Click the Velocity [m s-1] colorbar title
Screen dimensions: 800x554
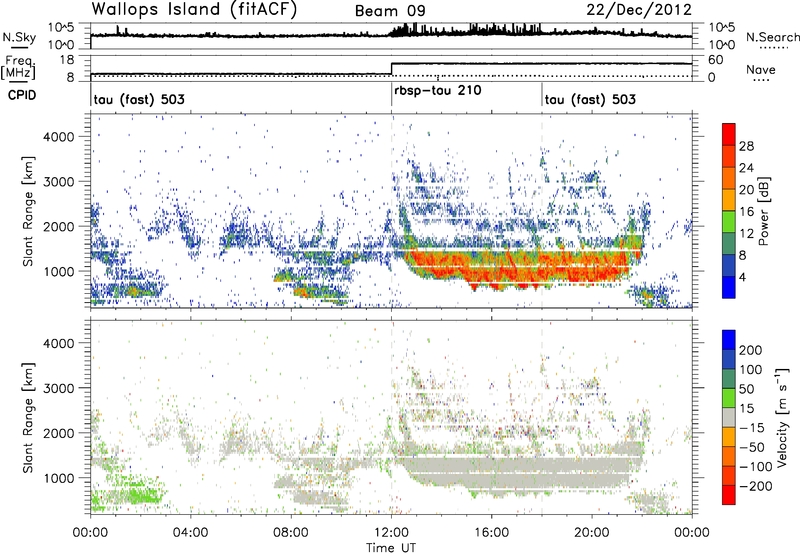pos(782,417)
